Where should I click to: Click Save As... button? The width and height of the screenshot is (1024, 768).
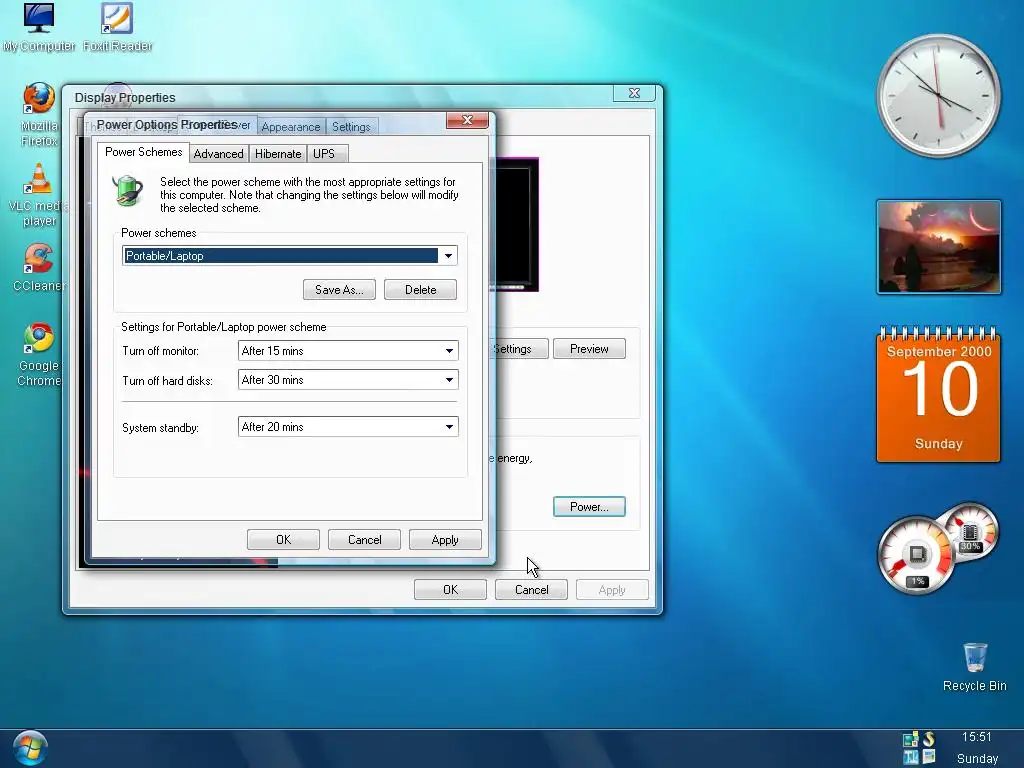click(339, 290)
